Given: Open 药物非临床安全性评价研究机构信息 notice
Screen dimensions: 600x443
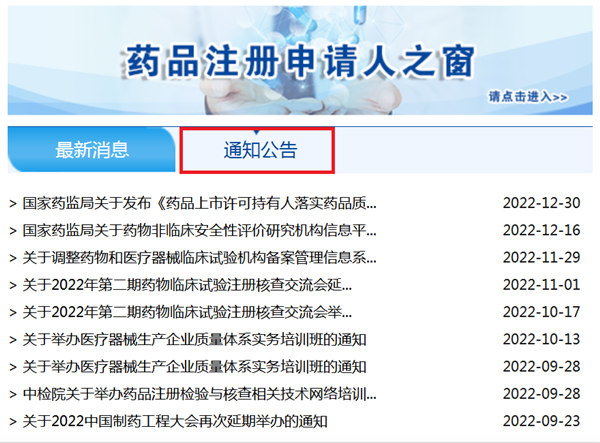Looking at the screenshot, I should pyautogui.click(x=200, y=230).
